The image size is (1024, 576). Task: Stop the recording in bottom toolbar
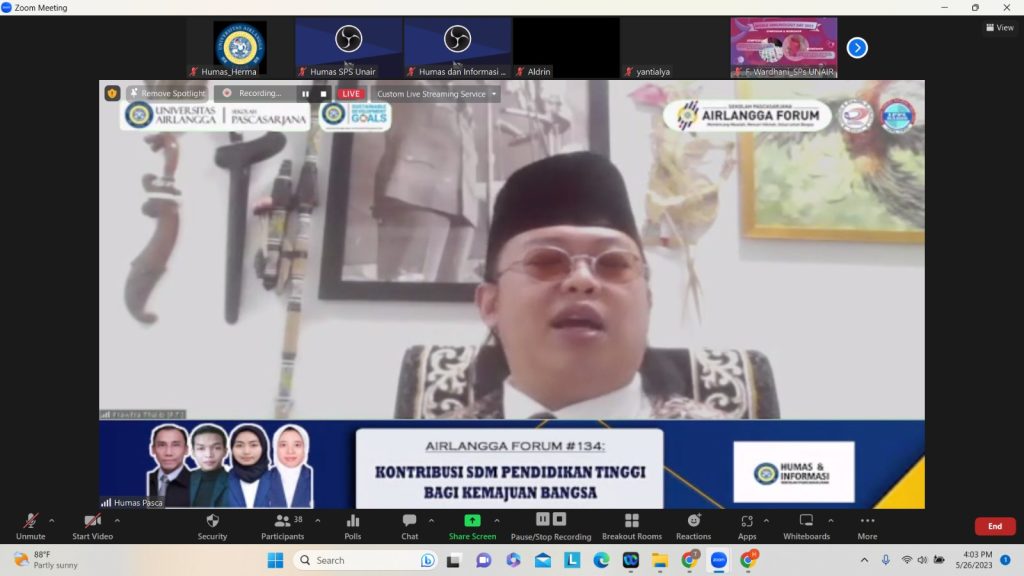pos(560,519)
